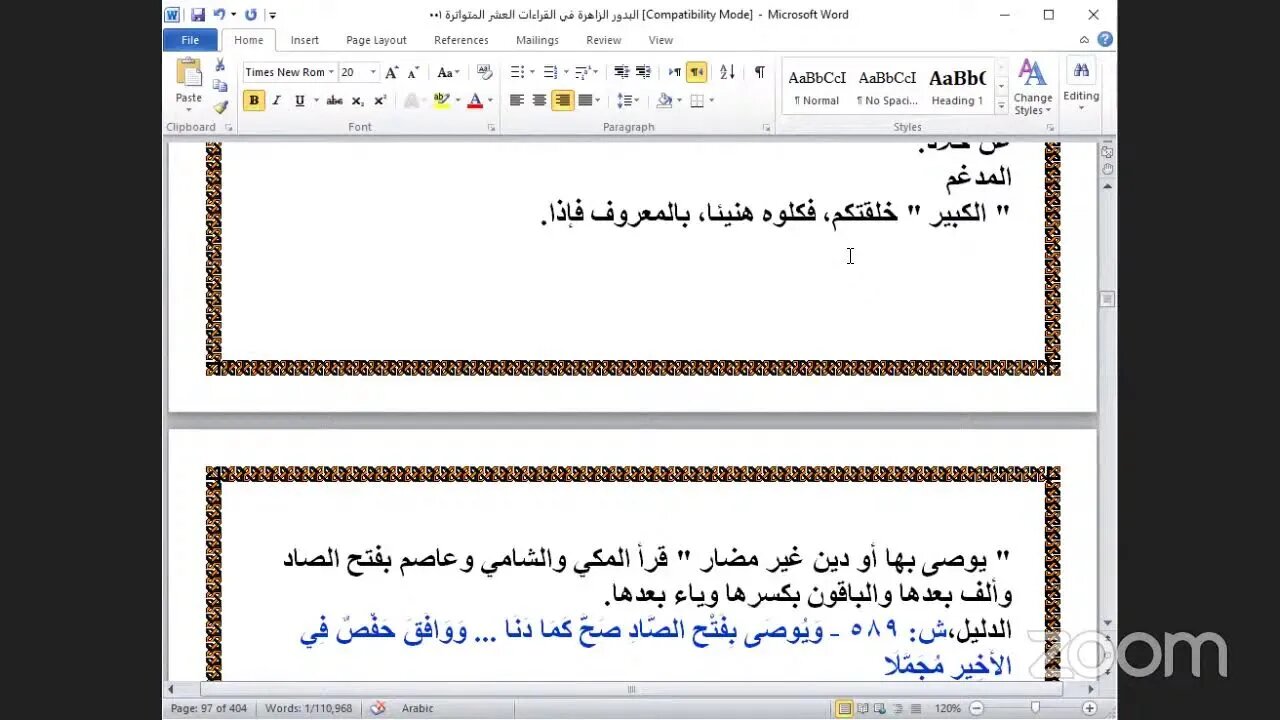Apply superscript formatting
Image resolution: width=1280 pixels, height=720 pixels.
(x=380, y=100)
